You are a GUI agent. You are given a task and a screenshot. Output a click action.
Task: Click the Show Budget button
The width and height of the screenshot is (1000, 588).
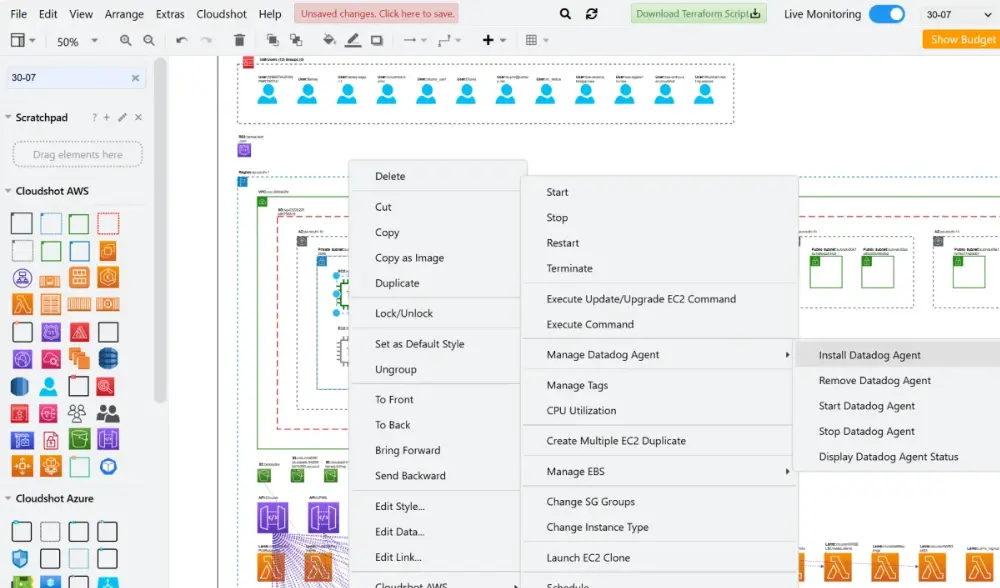[x=962, y=40]
